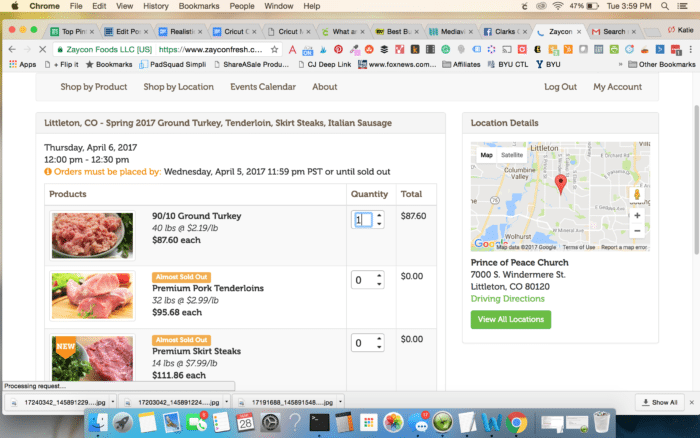Image resolution: width=700 pixels, height=438 pixels.
Task: Open Launchpad from the dock
Action: click(122, 422)
